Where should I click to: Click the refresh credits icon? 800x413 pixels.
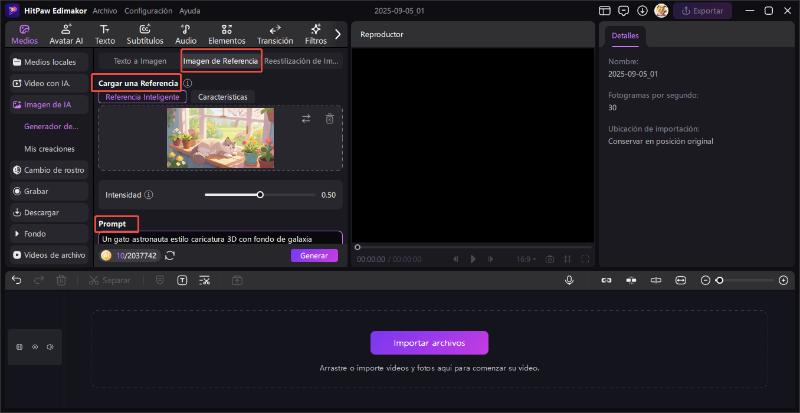(x=170, y=256)
